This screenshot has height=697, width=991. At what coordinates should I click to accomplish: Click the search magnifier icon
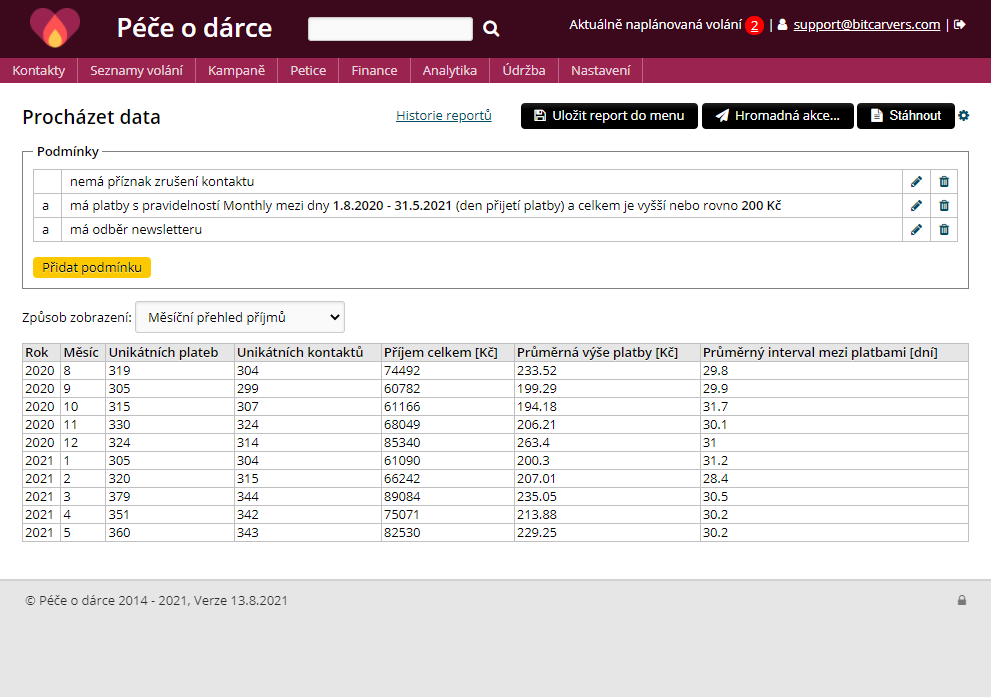tap(491, 29)
